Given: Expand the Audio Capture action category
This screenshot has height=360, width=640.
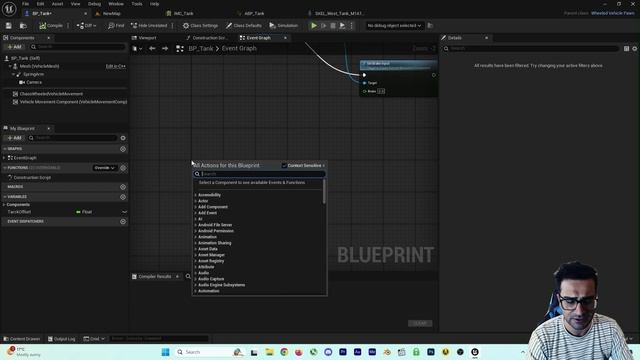Looking at the screenshot, I should coord(196,279).
